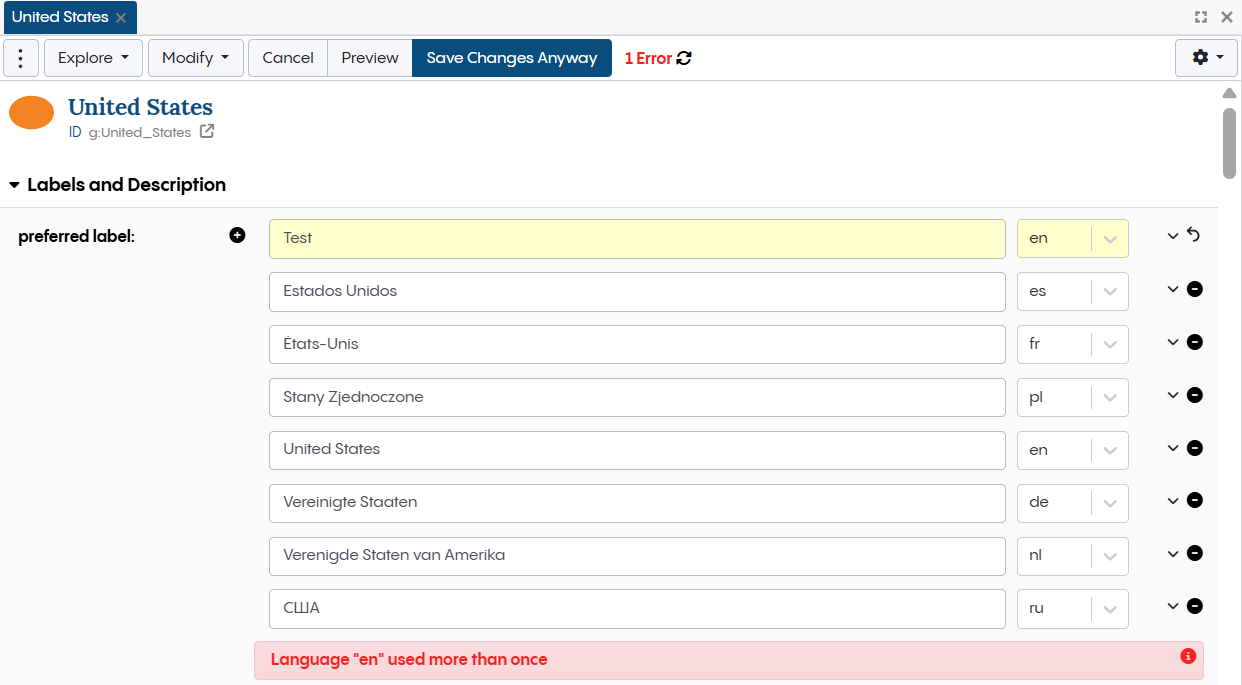
Task: Open the Modify menu
Action: 196,58
